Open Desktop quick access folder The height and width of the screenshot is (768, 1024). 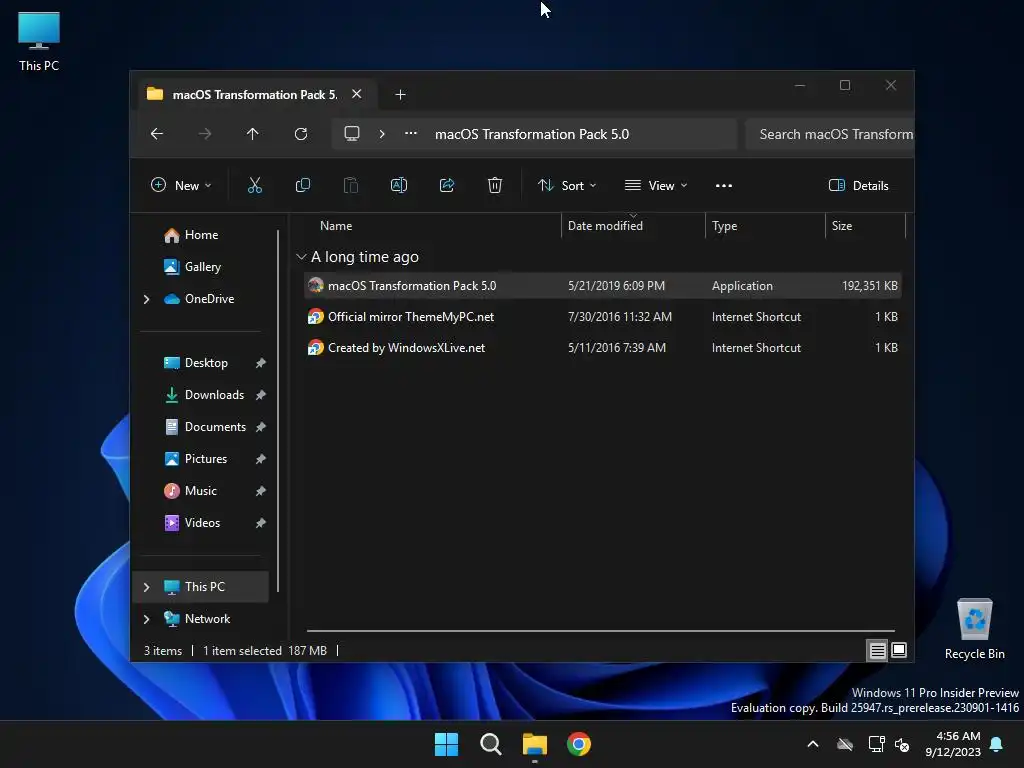pos(206,362)
